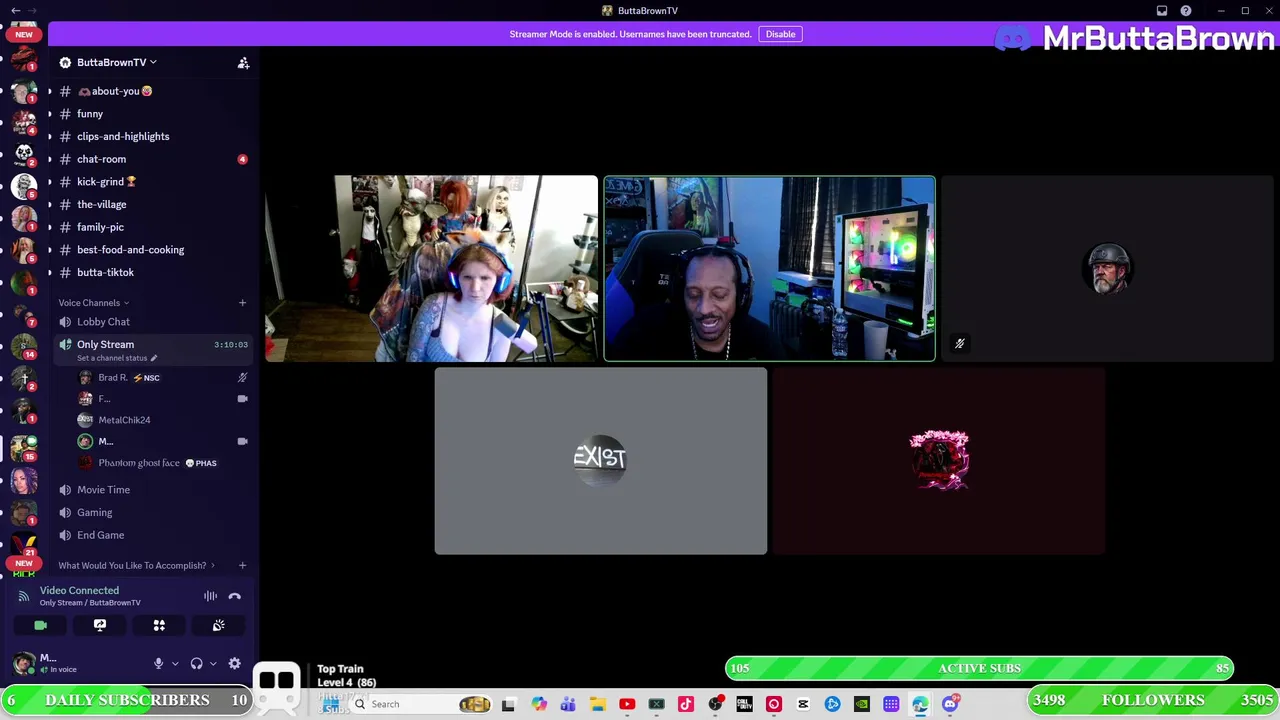The height and width of the screenshot is (720, 1280).
Task: Open Discord from the taskbar
Action: click(950, 704)
